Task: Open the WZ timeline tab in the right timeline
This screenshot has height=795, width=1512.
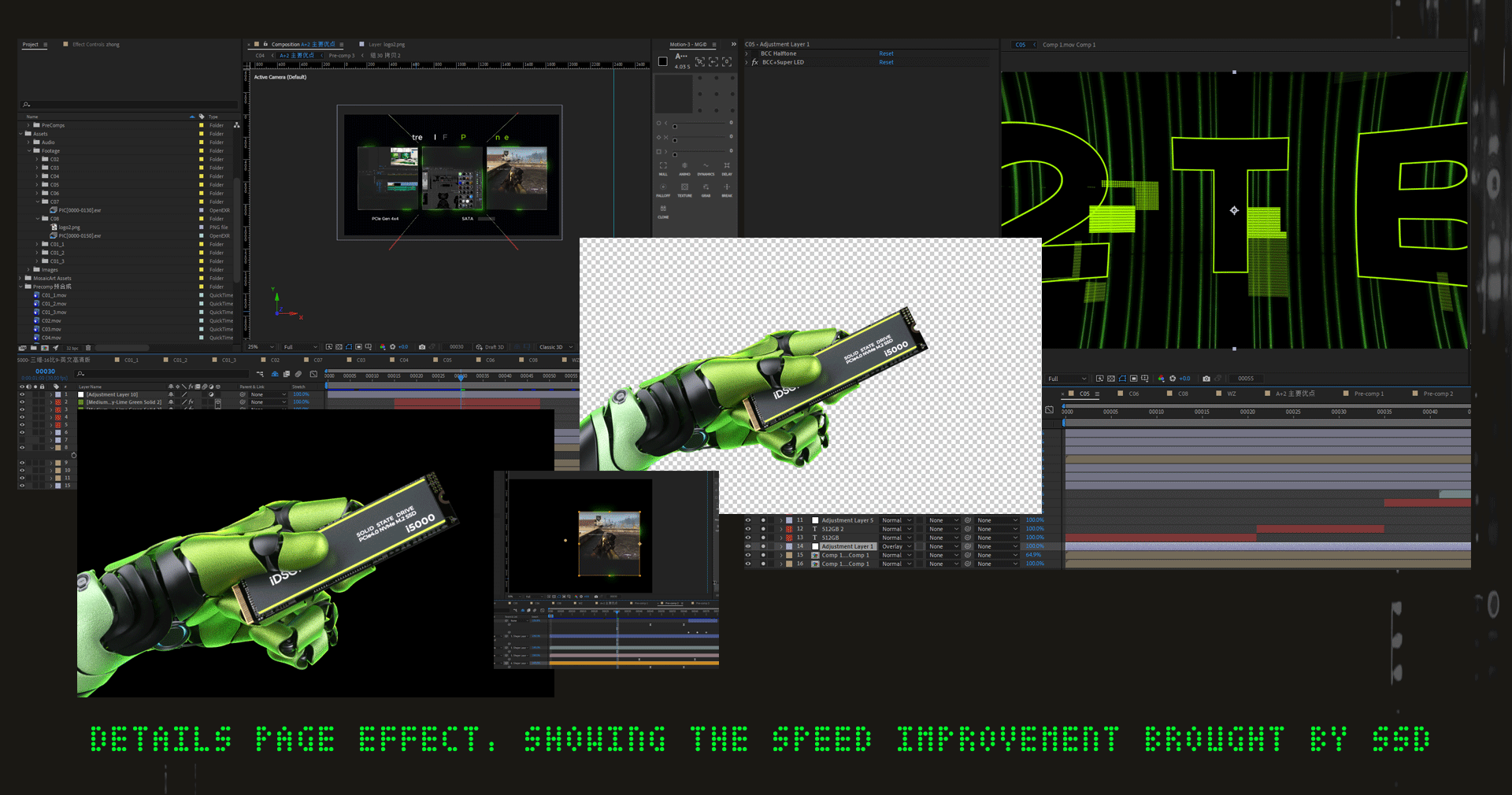Action: click(1232, 394)
